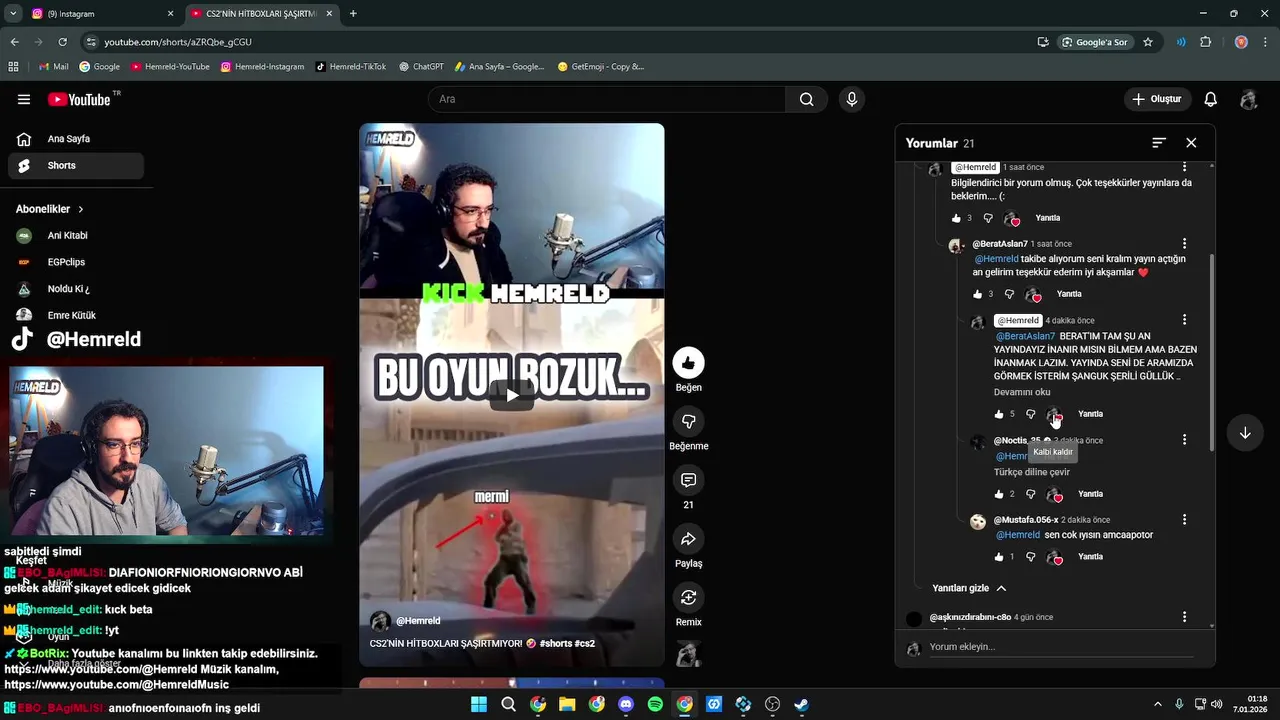1280x720 pixels.
Task: Open a new browser tab
Action: click(353, 14)
